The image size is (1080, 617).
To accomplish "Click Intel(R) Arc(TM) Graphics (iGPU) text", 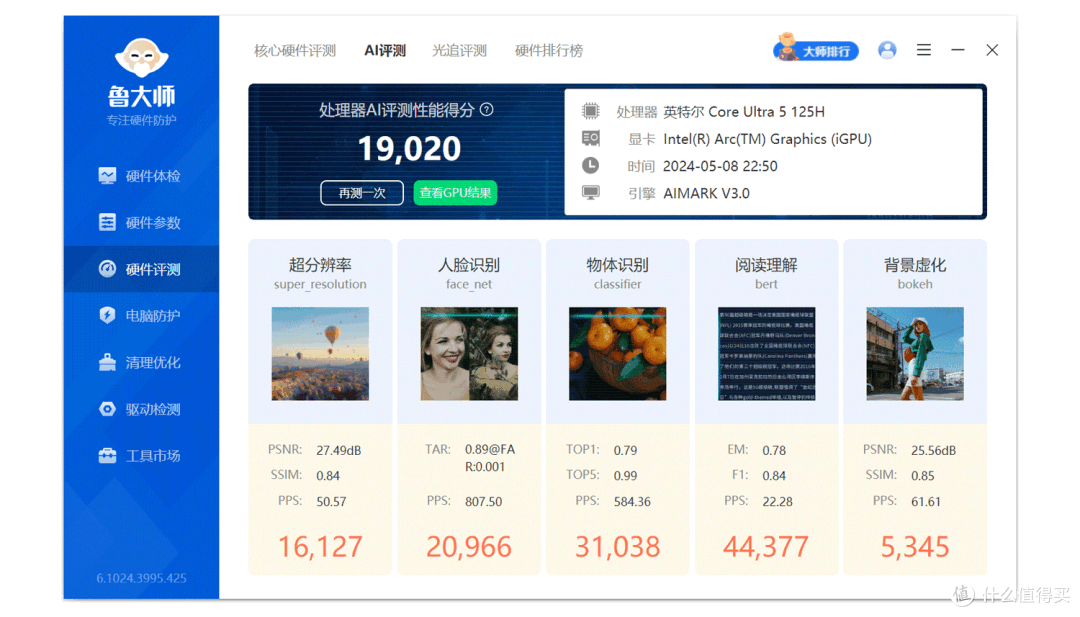I will click(x=767, y=139).
